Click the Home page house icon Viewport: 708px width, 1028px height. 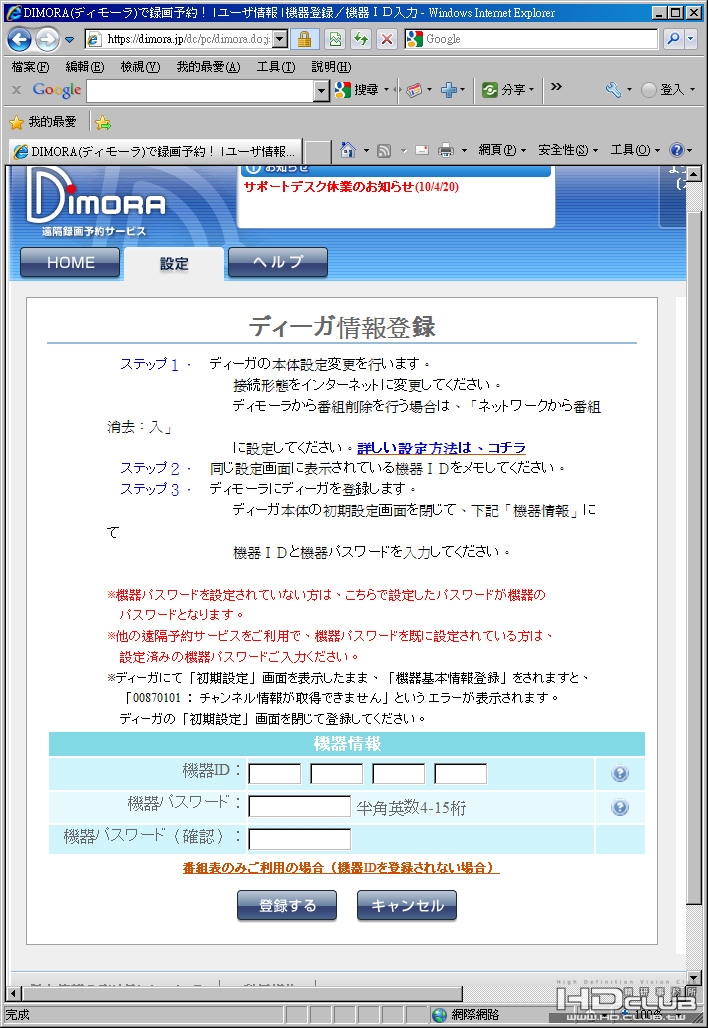348,150
